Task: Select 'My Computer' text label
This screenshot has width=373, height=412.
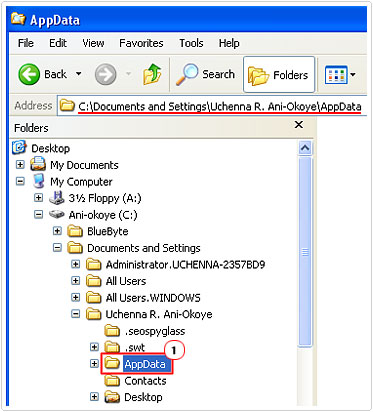Action: (x=81, y=182)
